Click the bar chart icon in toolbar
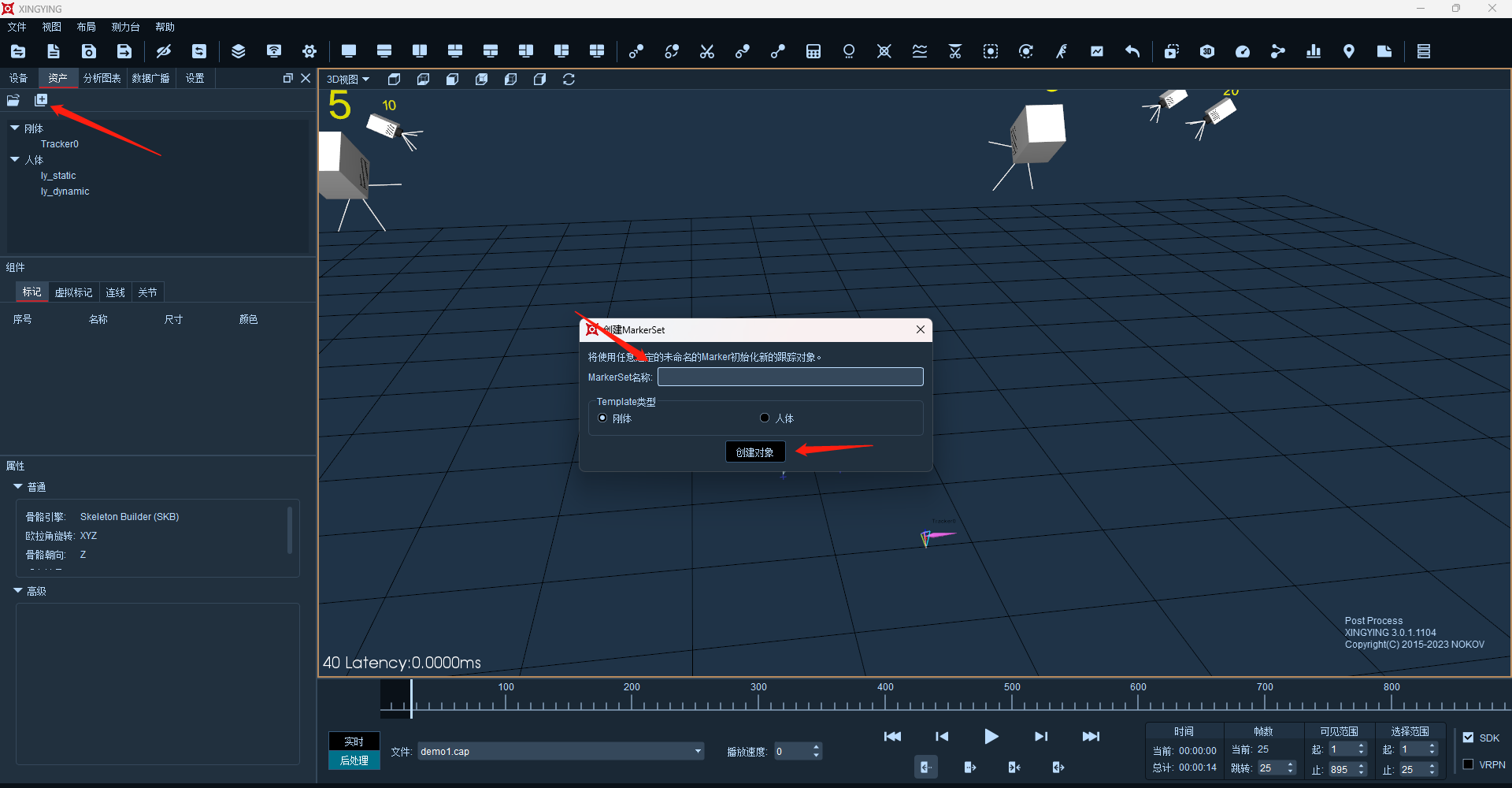Screen dimensions: 1512x788 click(x=1314, y=51)
